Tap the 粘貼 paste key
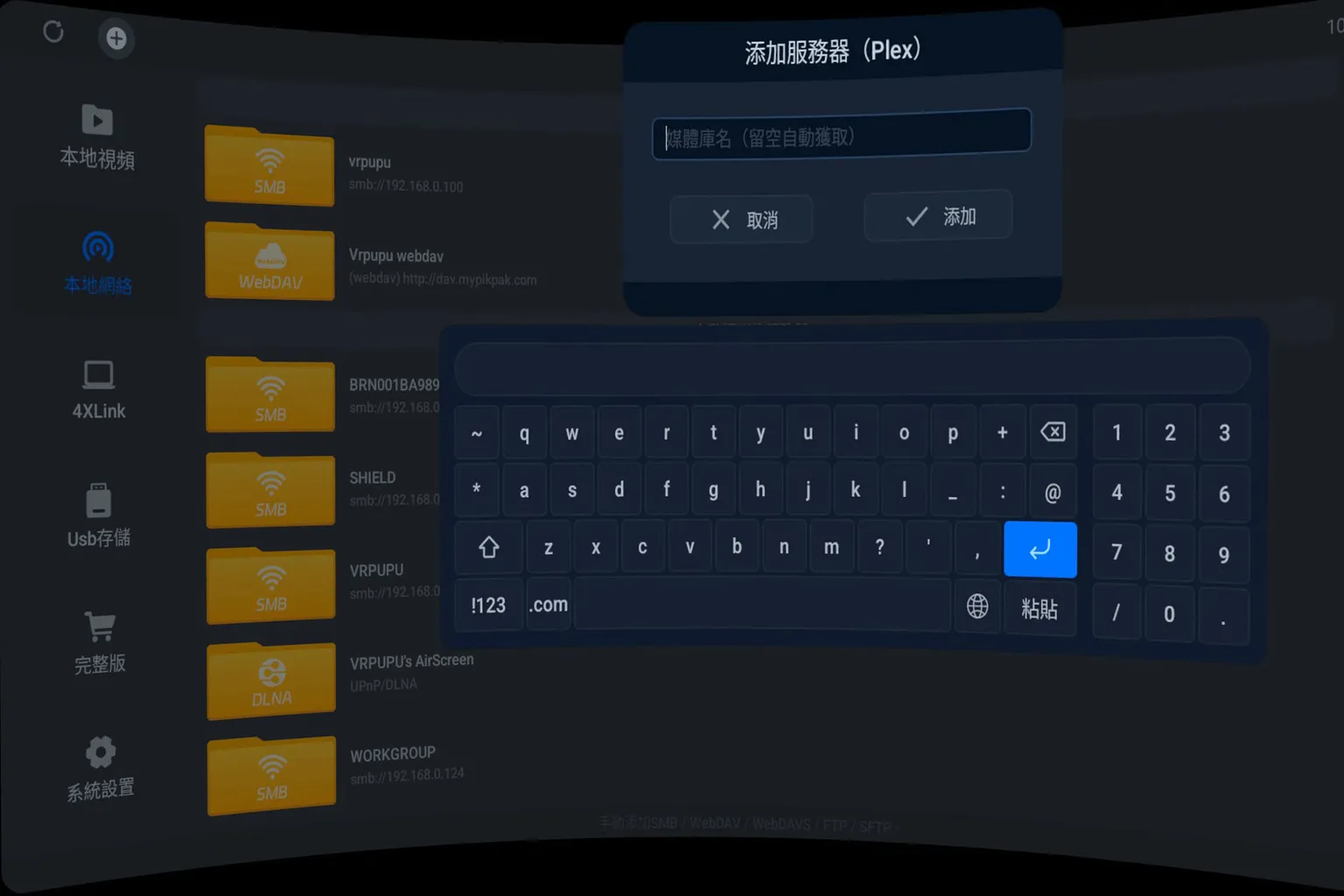 (x=1039, y=608)
